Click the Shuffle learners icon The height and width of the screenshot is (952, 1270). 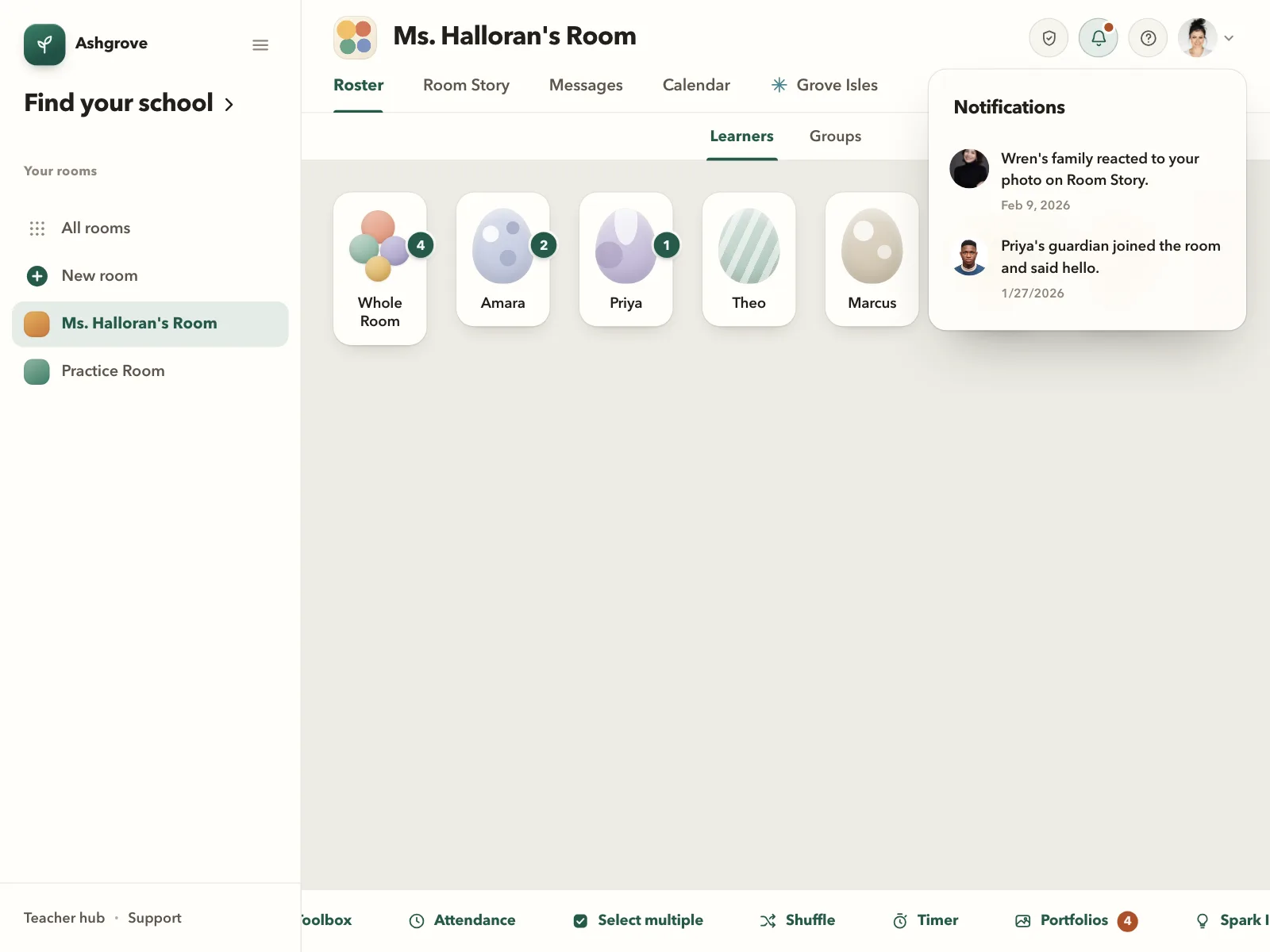768,920
